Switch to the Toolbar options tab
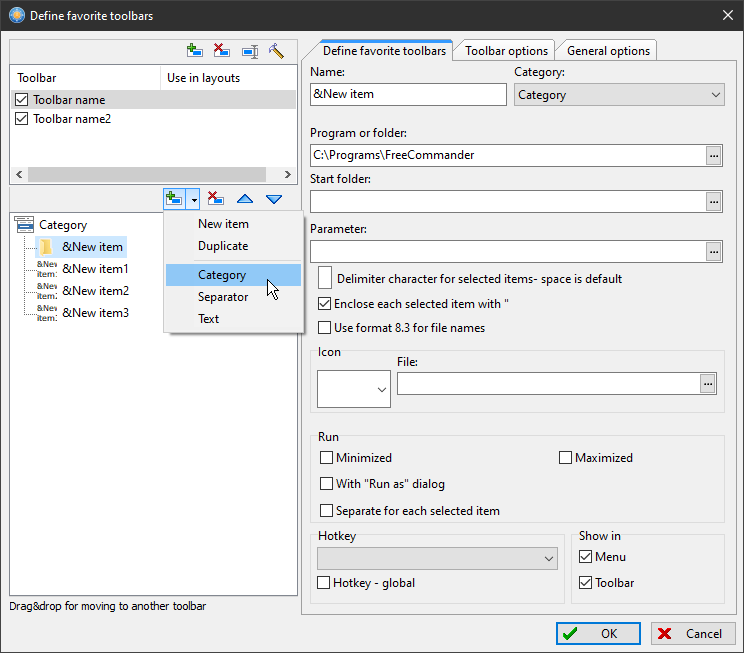Viewport: 744px width, 653px height. point(506,50)
